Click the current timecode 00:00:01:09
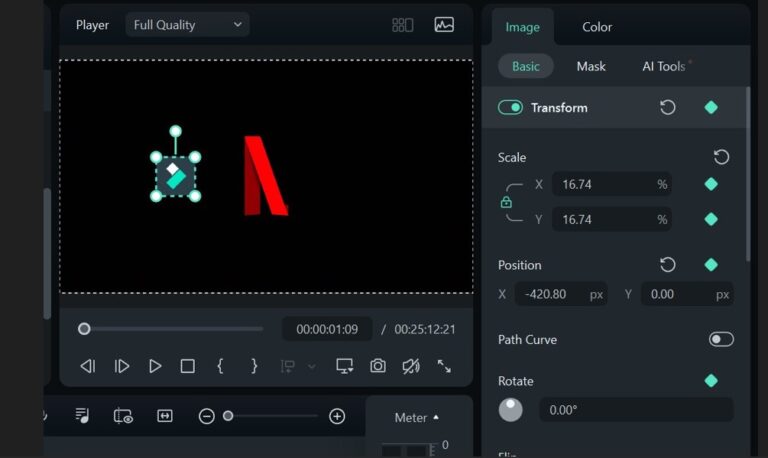 327,329
